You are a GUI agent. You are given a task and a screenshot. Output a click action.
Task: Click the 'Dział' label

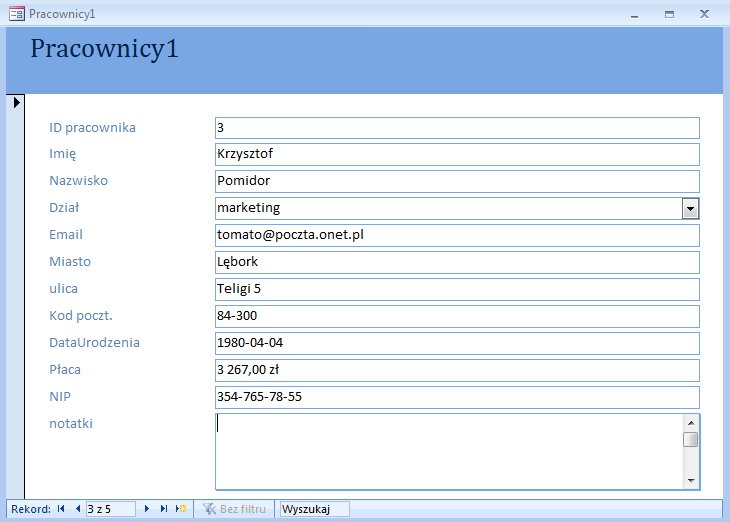(64, 208)
